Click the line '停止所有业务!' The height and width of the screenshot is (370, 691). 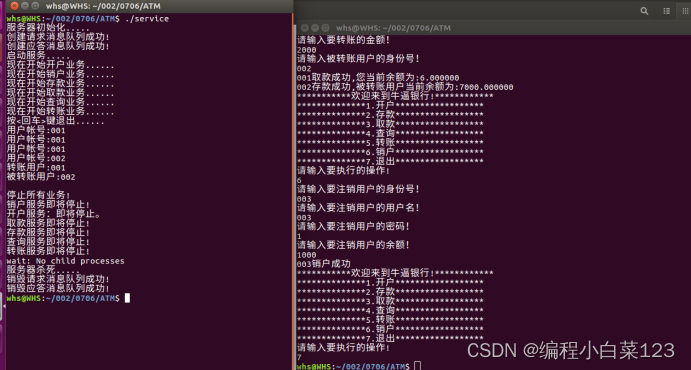(38, 195)
